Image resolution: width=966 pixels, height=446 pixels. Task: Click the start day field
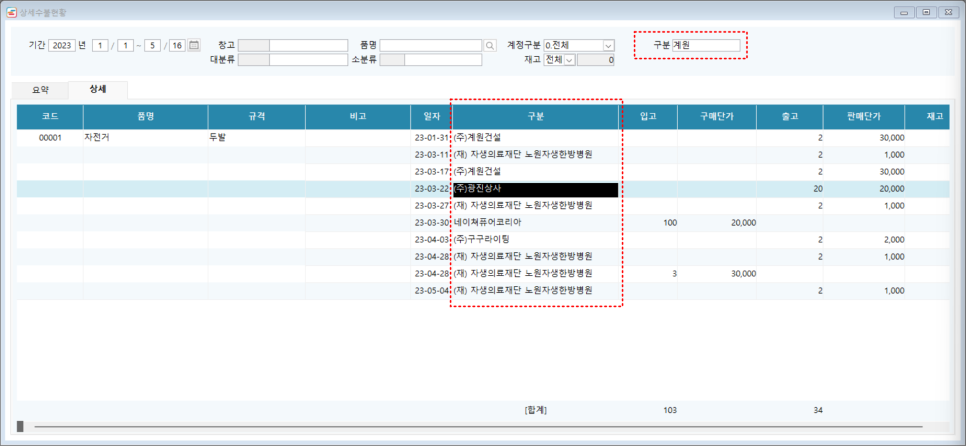coord(125,45)
